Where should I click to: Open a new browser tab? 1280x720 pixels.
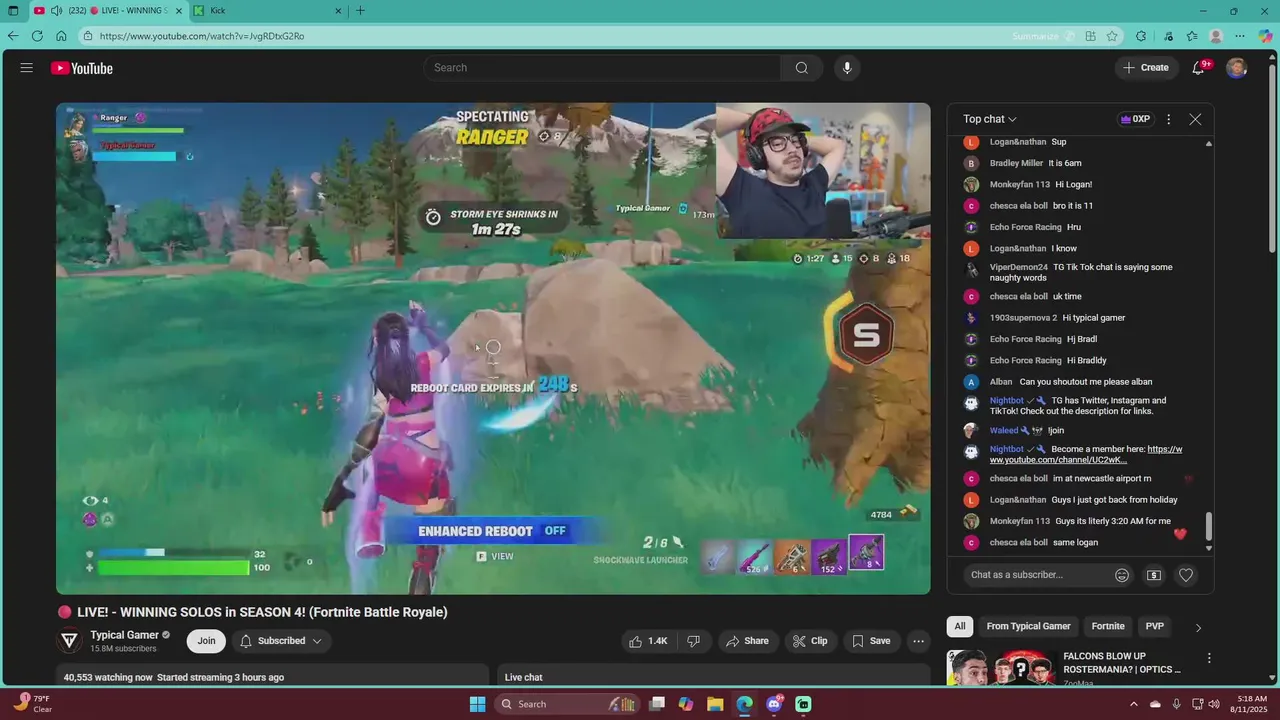pyautogui.click(x=360, y=11)
